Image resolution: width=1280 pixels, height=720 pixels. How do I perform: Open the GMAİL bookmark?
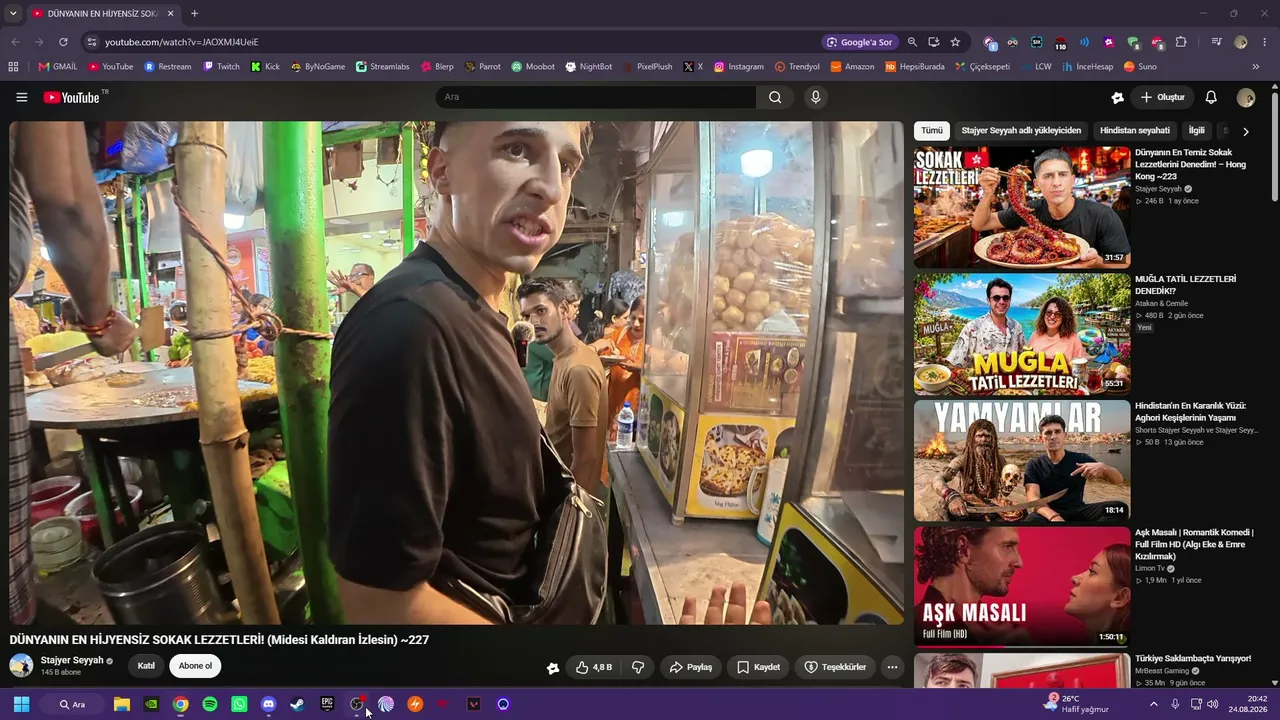tap(58, 67)
